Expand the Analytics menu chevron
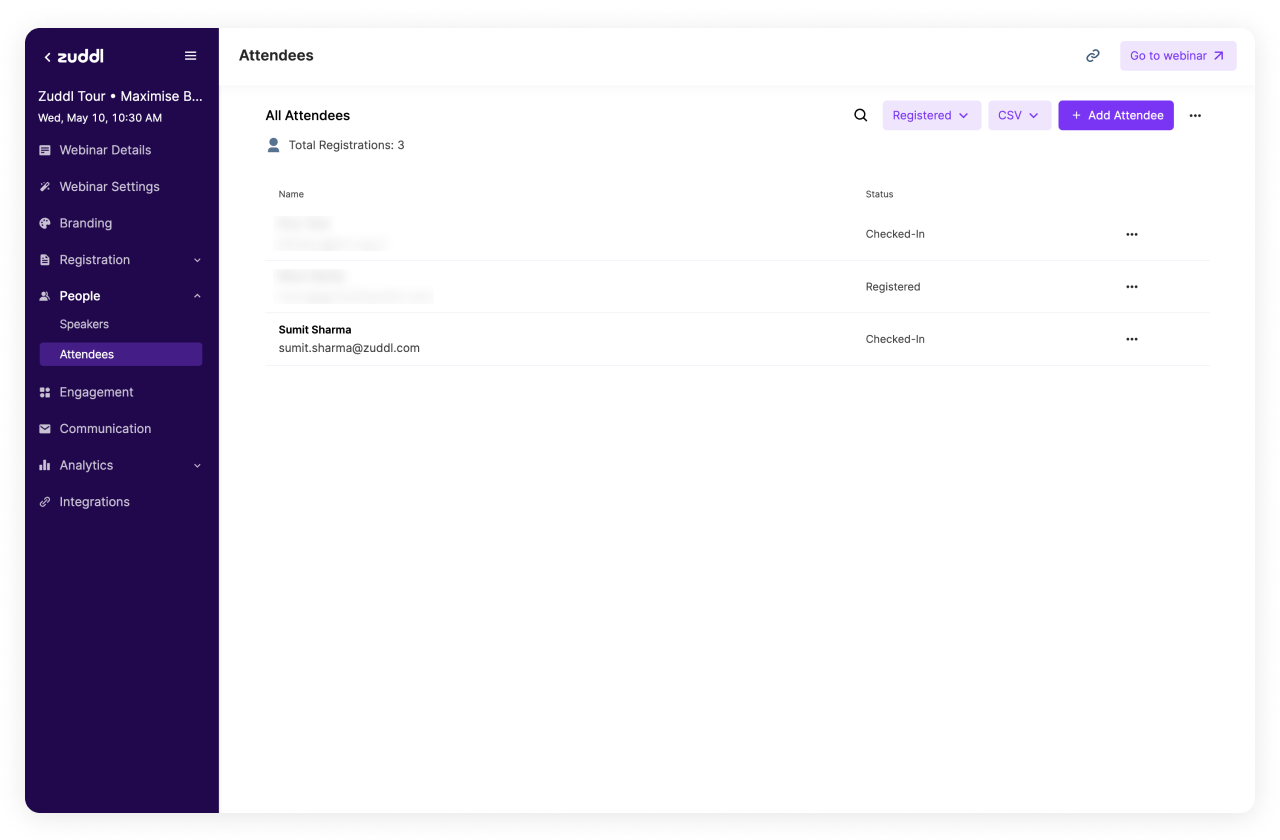 pos(197,465)
